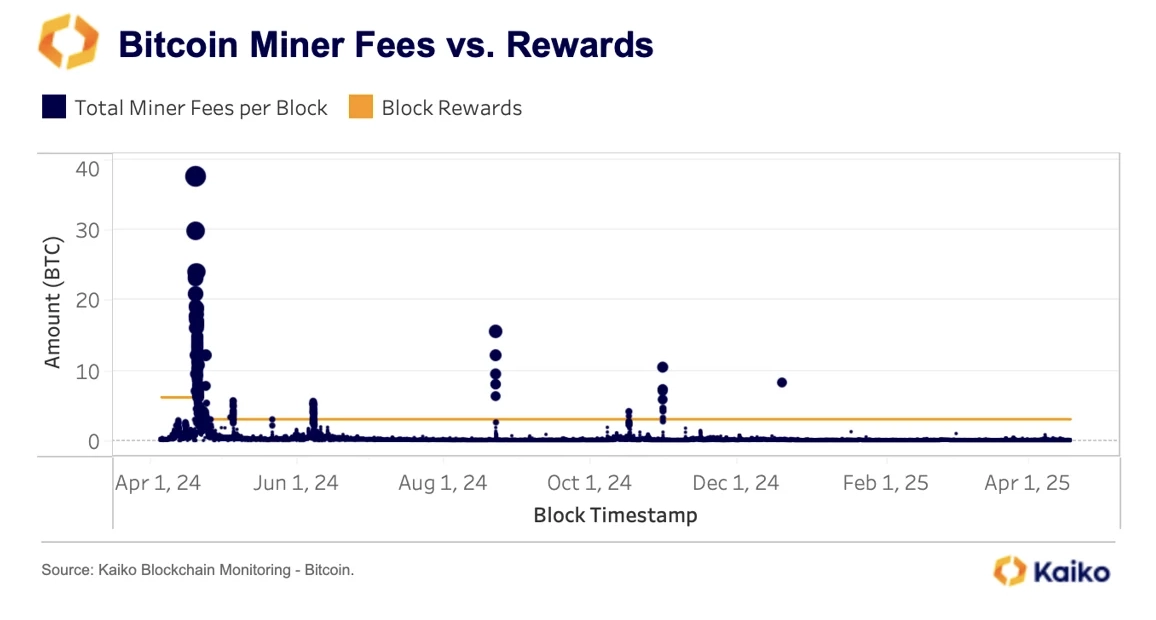Click the Block Timestamp axis title

coord(615,515)
